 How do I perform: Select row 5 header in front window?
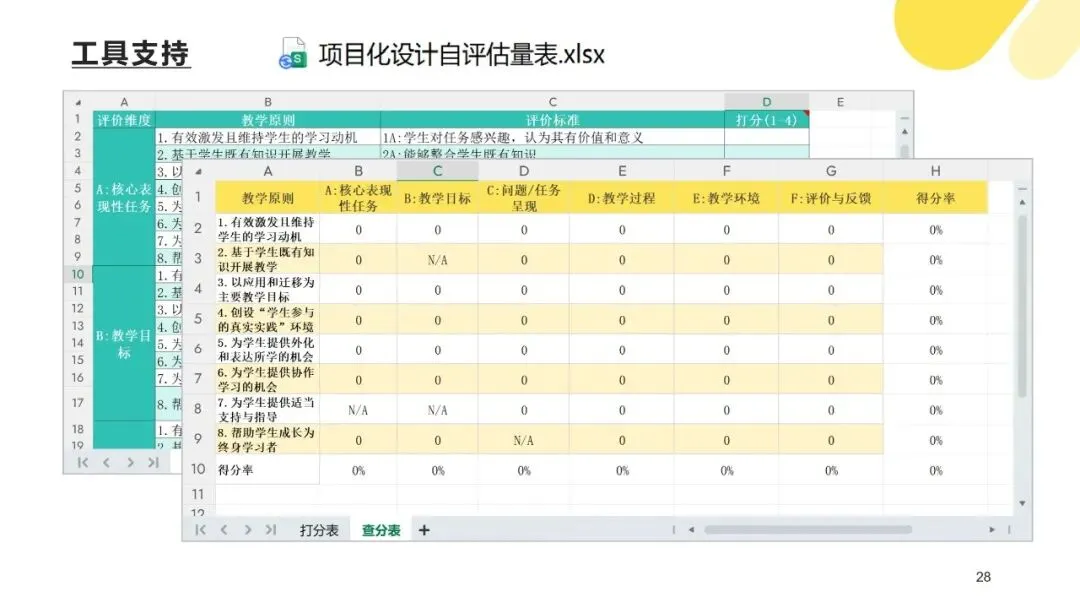(x=198, y=319)
